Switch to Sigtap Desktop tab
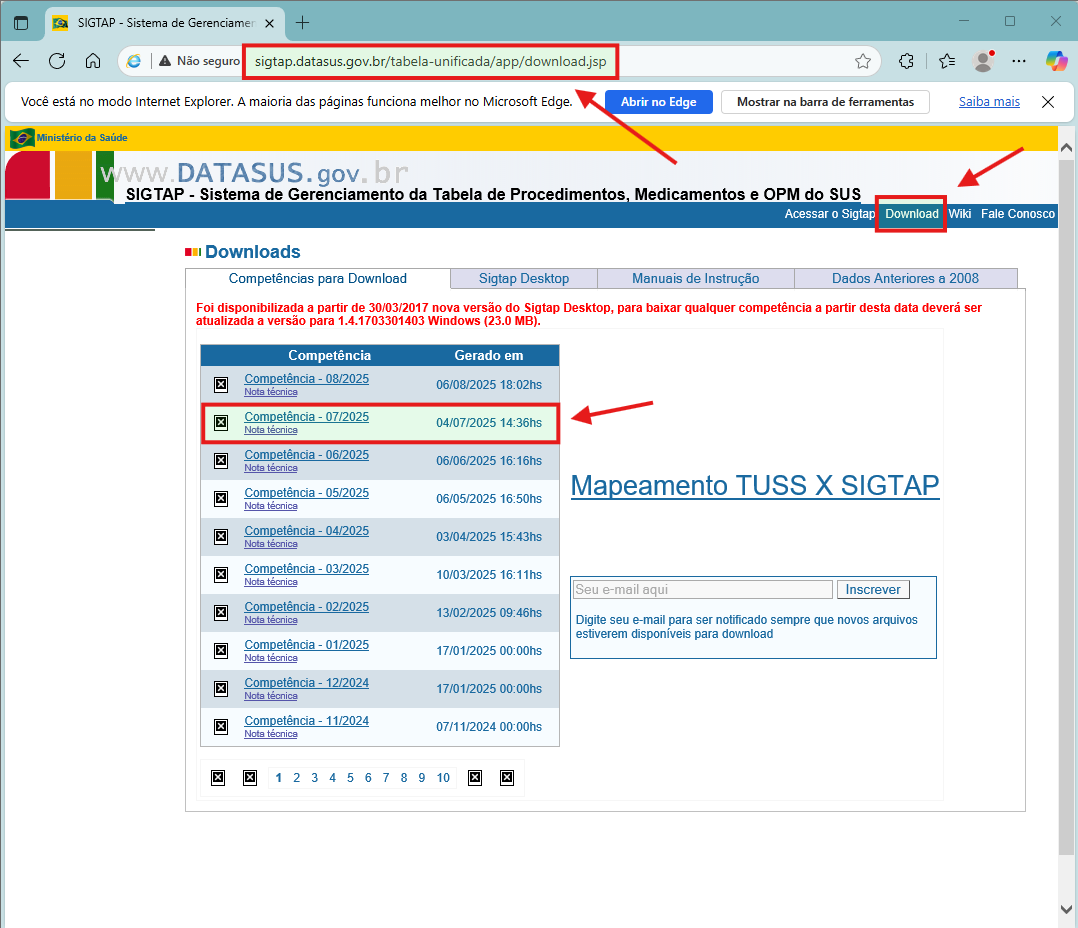Image resolution: width=1078 pixels, height=928 pixels. 523,279
